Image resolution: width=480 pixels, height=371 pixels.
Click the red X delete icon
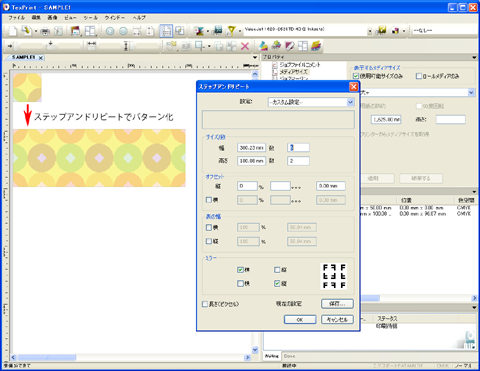245,46
